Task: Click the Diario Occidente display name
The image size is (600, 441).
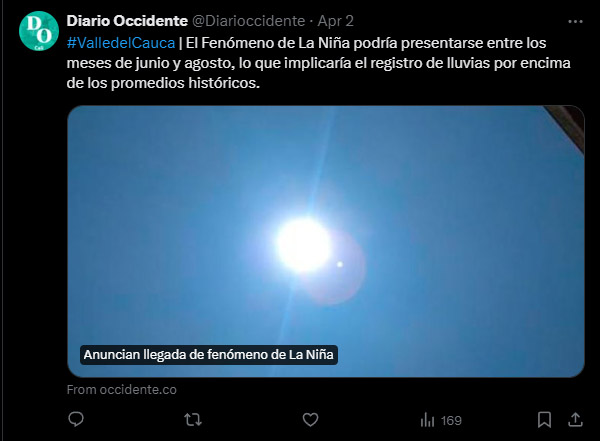Action: pos(127,21)
